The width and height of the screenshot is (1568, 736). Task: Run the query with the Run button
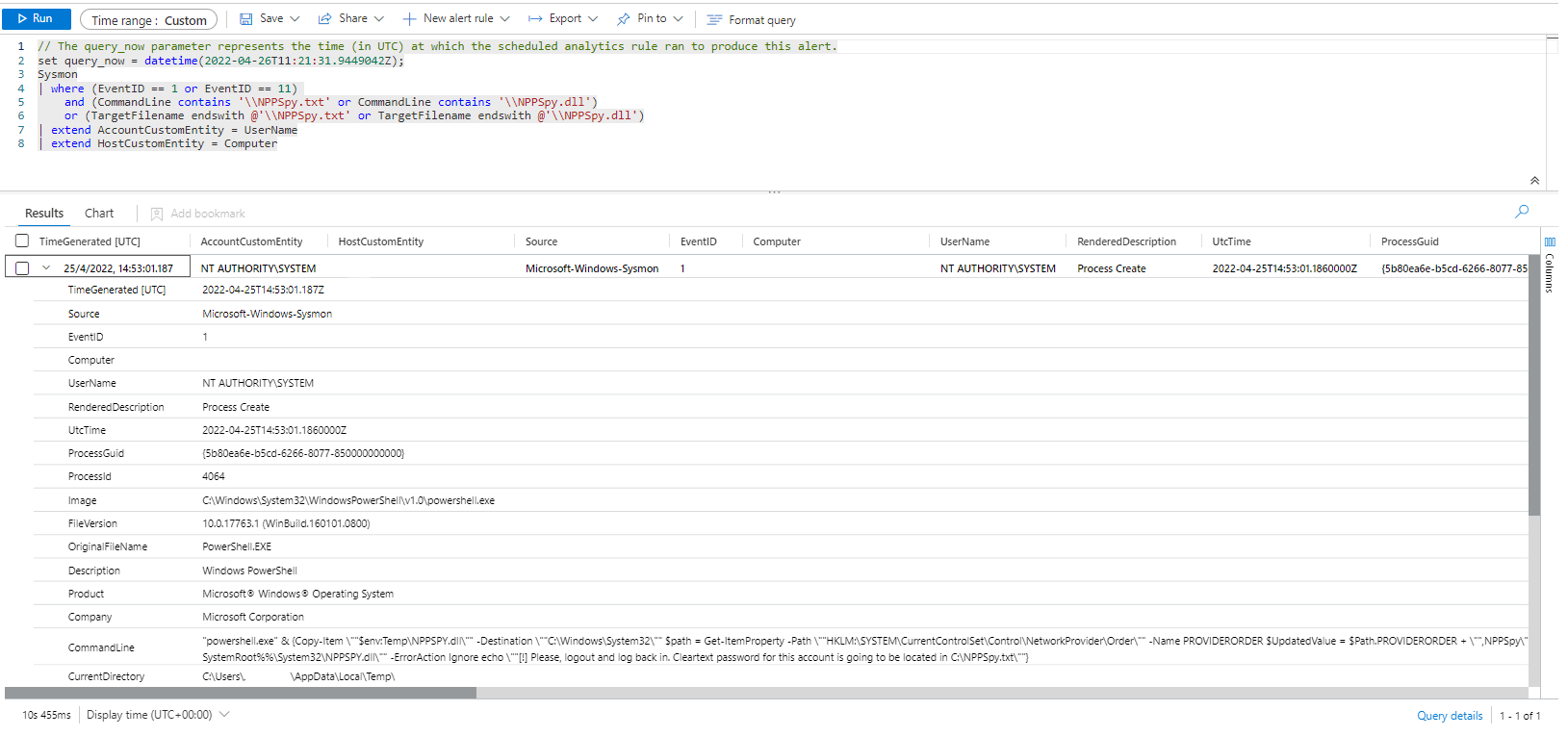36,19
